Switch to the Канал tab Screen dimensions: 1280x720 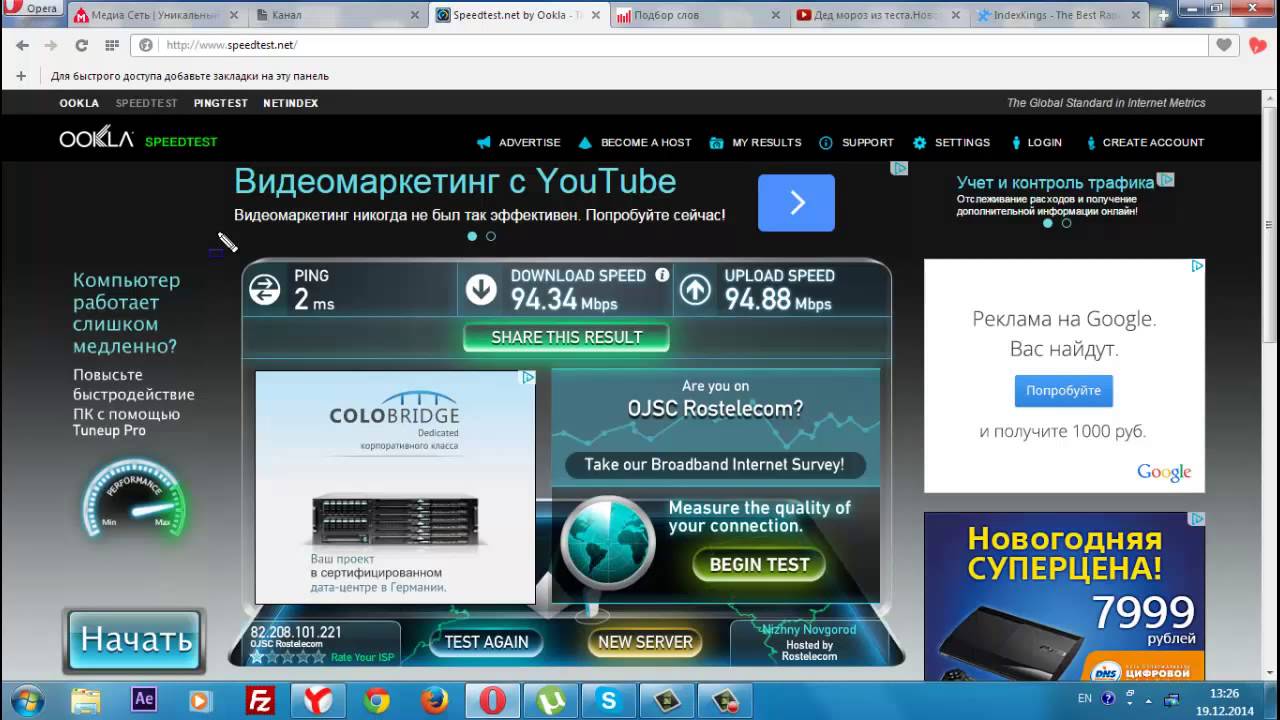coord(335,15)
